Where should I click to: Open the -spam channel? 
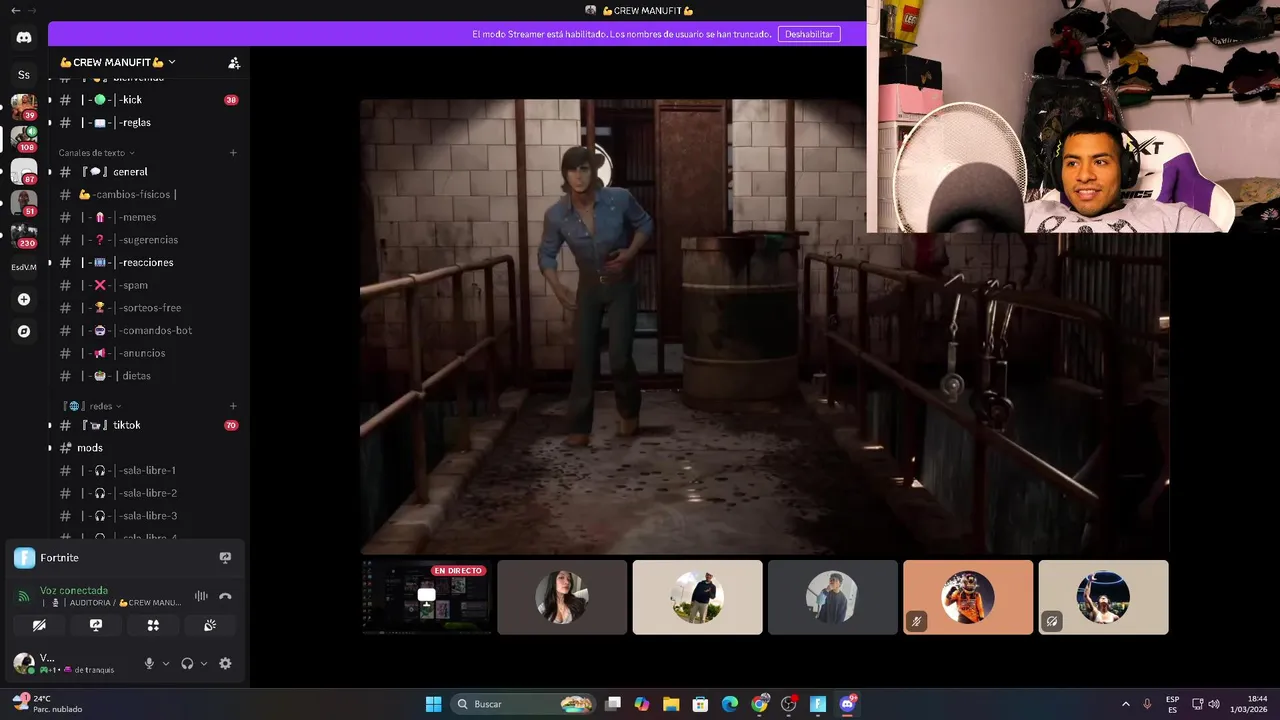click(x=148, y=285)
